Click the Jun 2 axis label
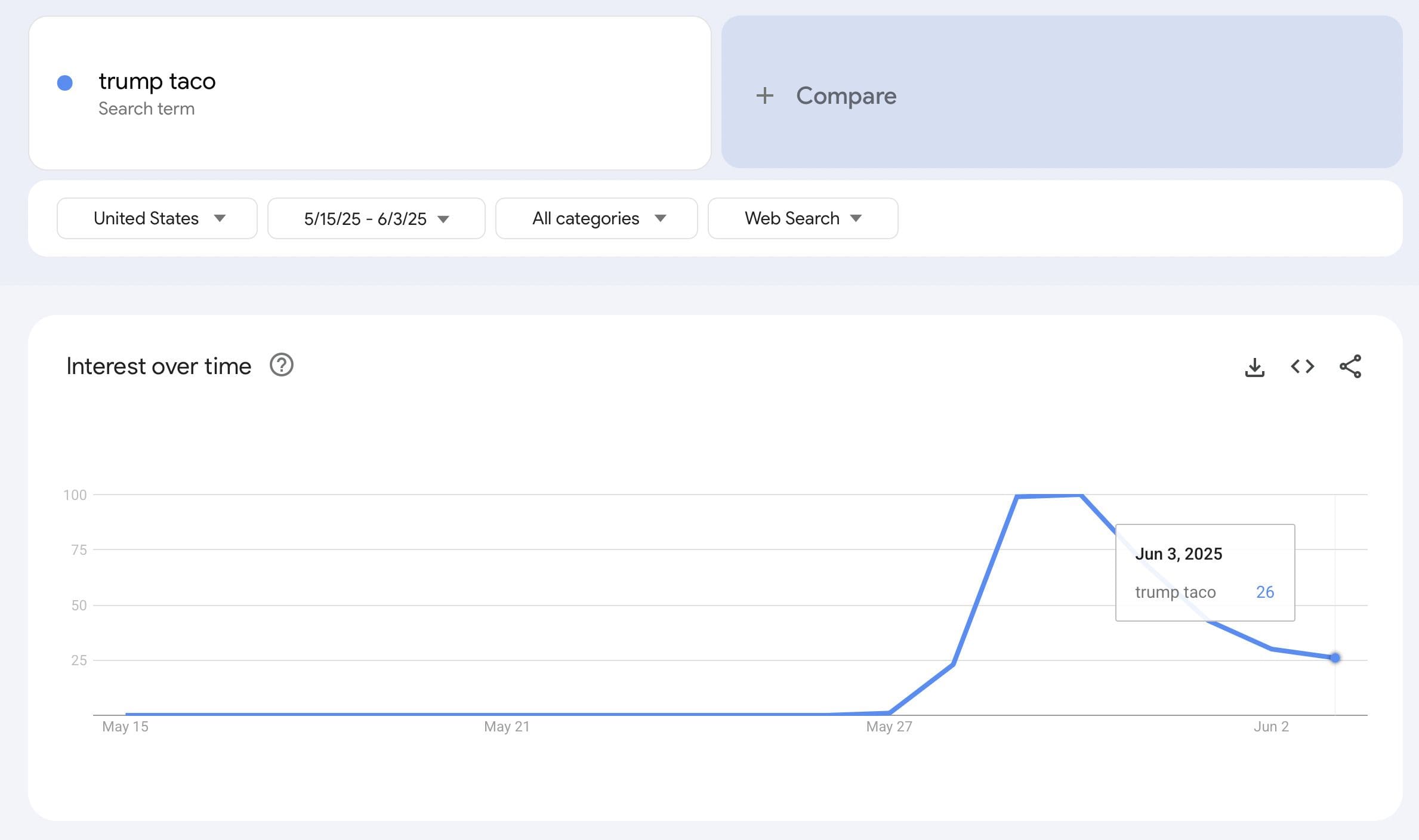This screenshot has height=840, width=1419. pyautogui.click(x=1271, y=727)
